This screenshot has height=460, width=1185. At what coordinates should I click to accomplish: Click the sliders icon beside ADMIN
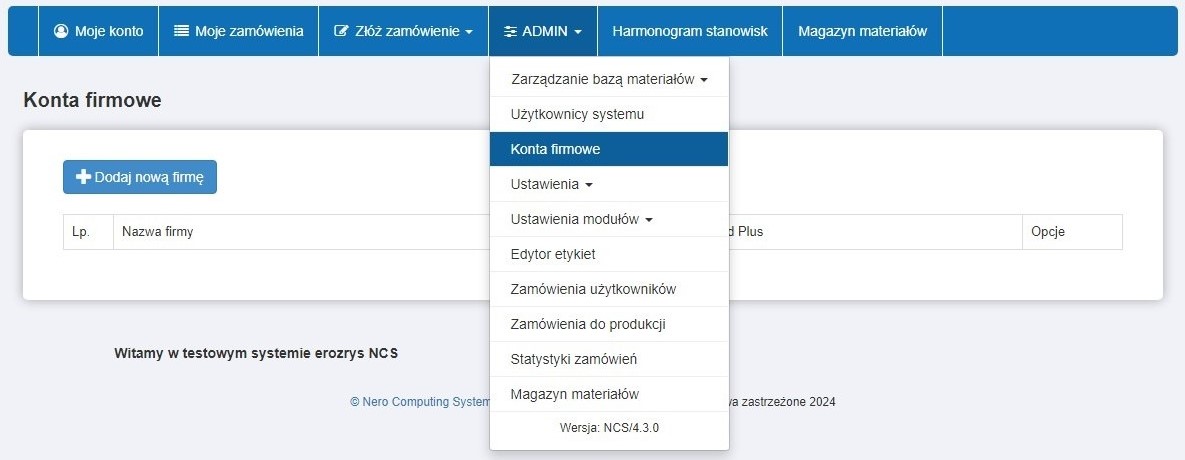[509, 31]
